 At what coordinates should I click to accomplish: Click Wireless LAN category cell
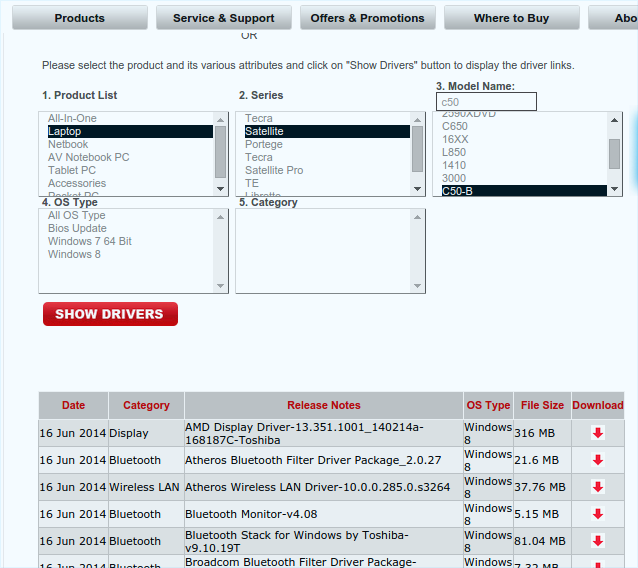coord(144,487)
